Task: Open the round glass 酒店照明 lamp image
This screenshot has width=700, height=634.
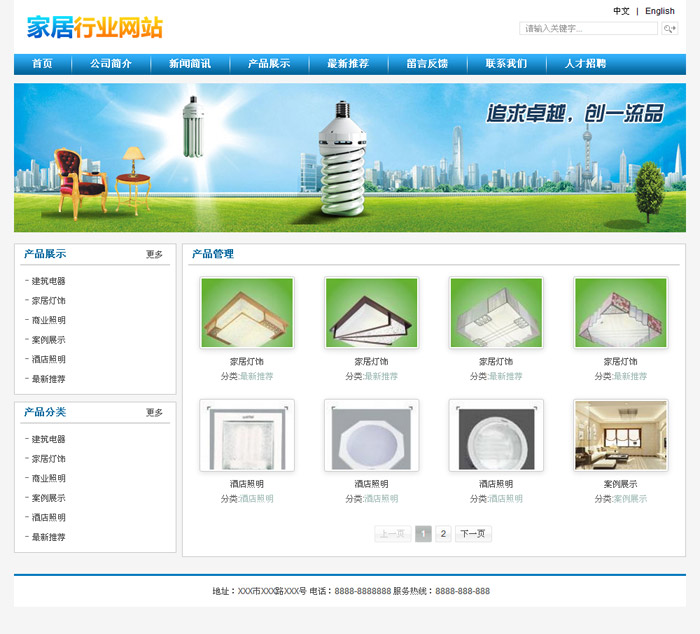Action: click(496, 435)
